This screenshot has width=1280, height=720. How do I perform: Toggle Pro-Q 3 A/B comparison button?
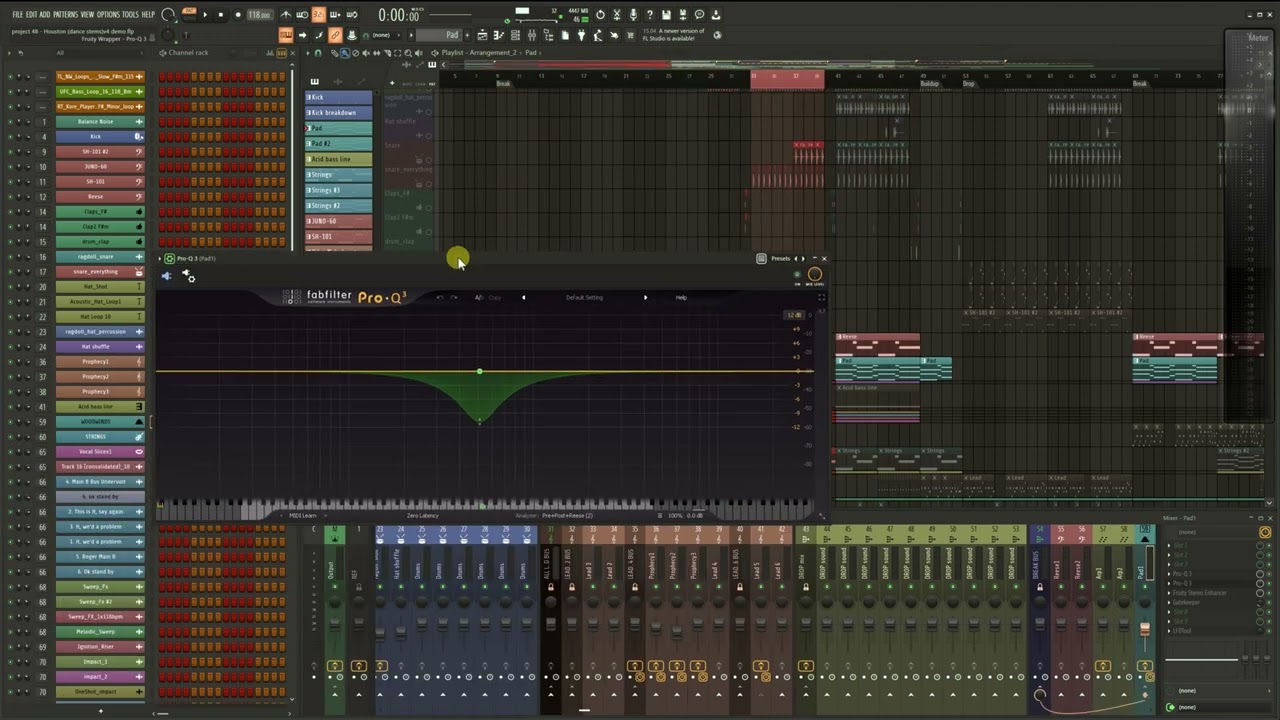pyautogui.click(x=480, y=297)
